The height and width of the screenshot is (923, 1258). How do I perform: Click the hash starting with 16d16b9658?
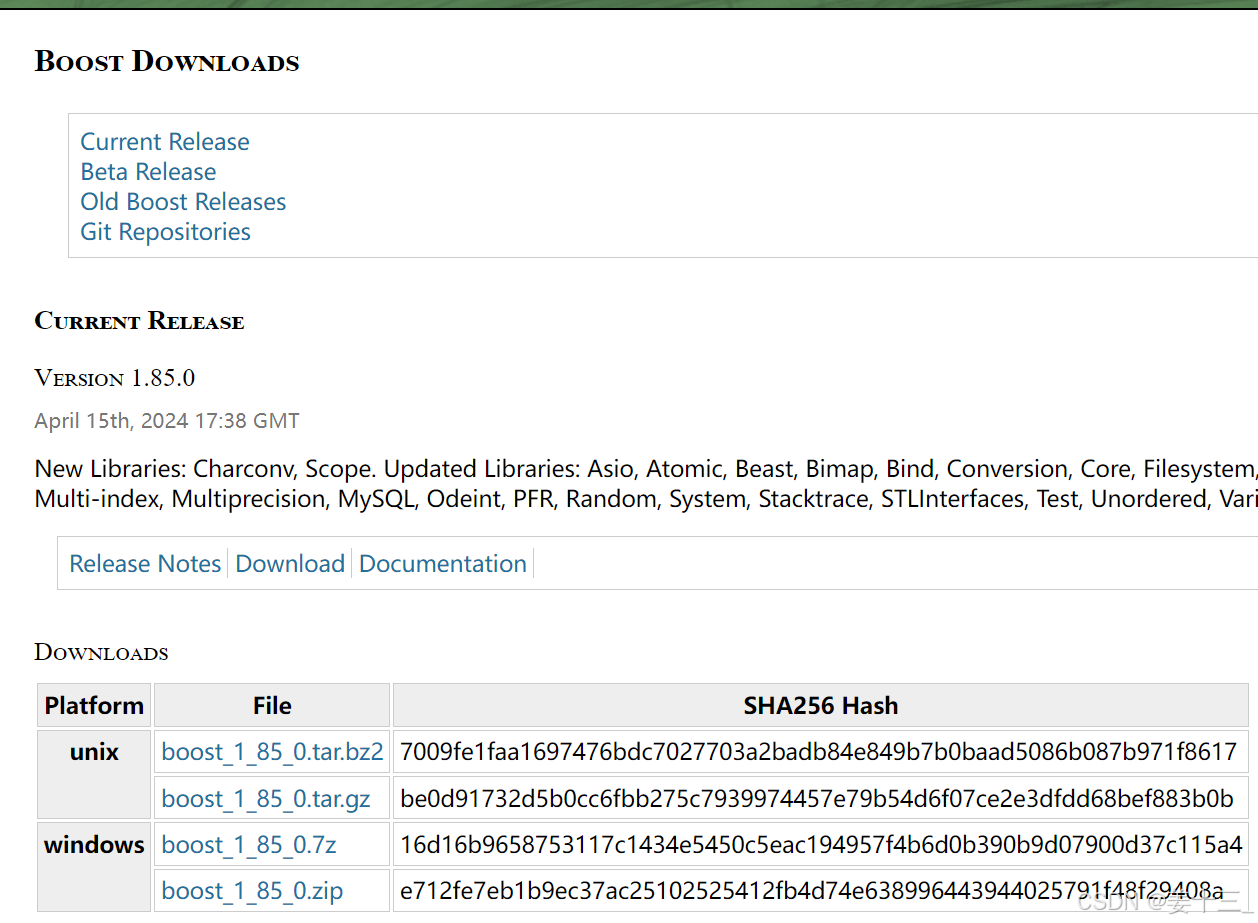821,845
